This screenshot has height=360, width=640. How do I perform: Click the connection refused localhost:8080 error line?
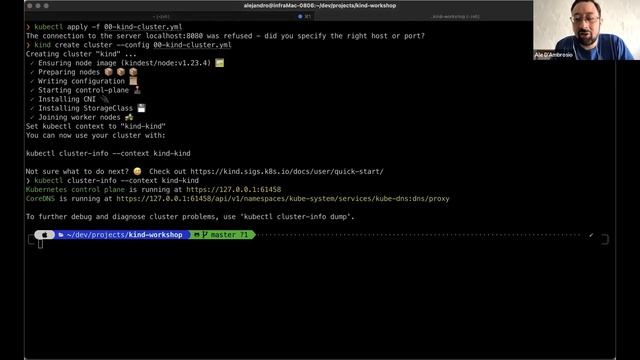[x=225, y=36]
